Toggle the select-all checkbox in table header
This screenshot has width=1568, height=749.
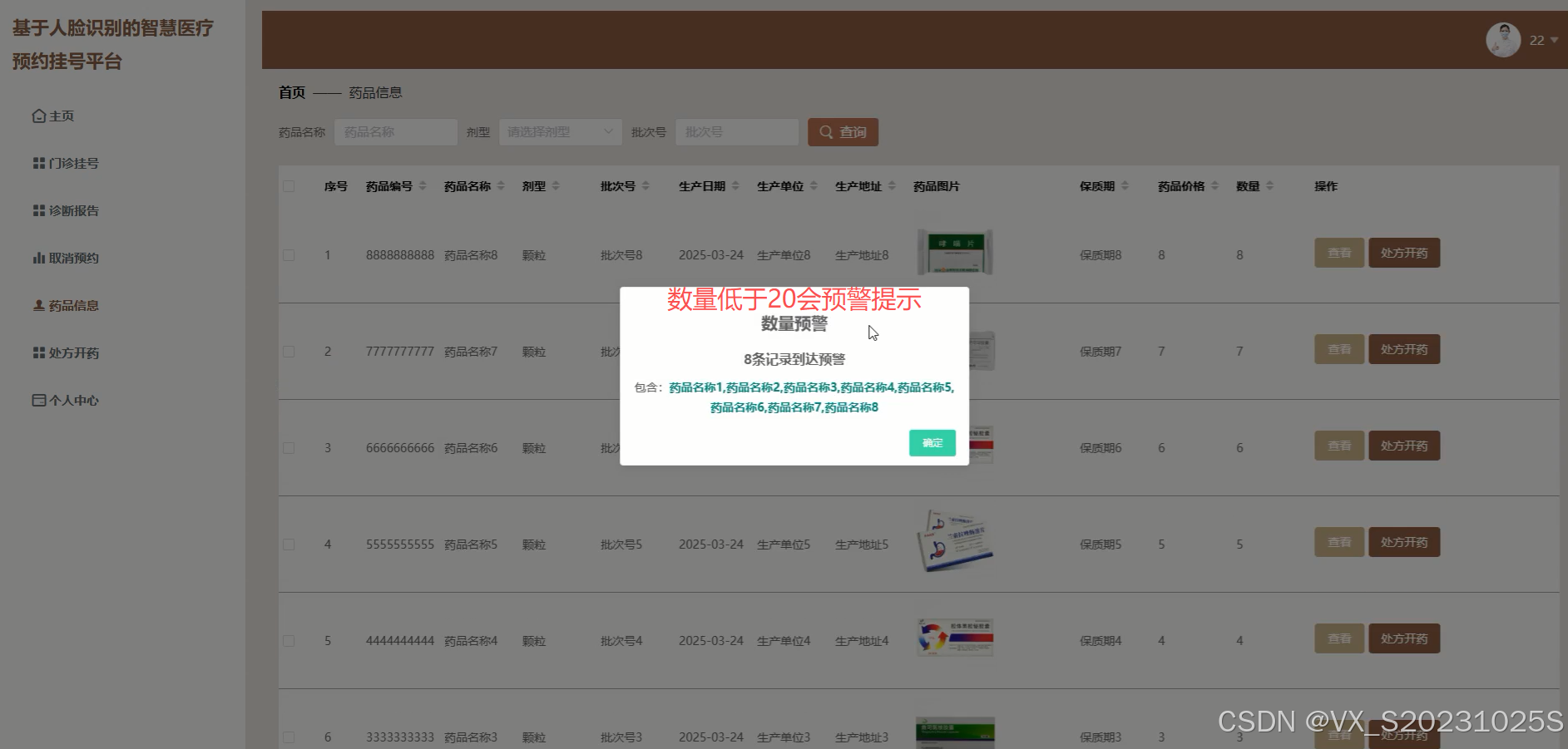coord(289,186)
